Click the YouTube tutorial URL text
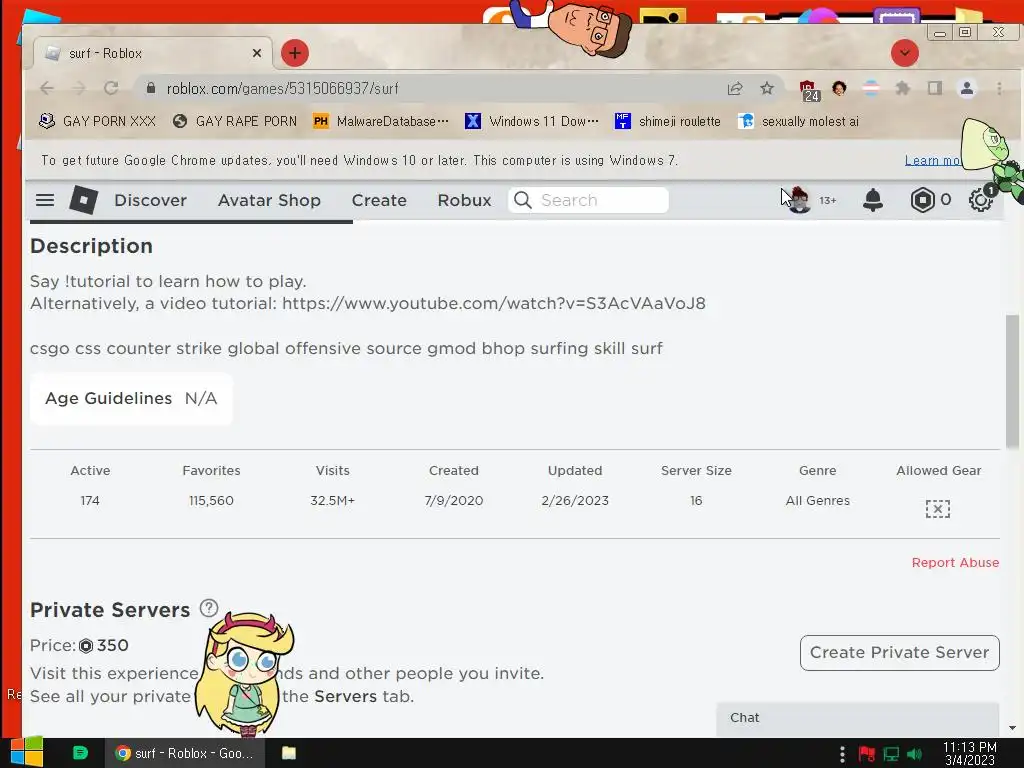Screen dimensions: 1024x768 pyautogui.click(x=494, y=304)
